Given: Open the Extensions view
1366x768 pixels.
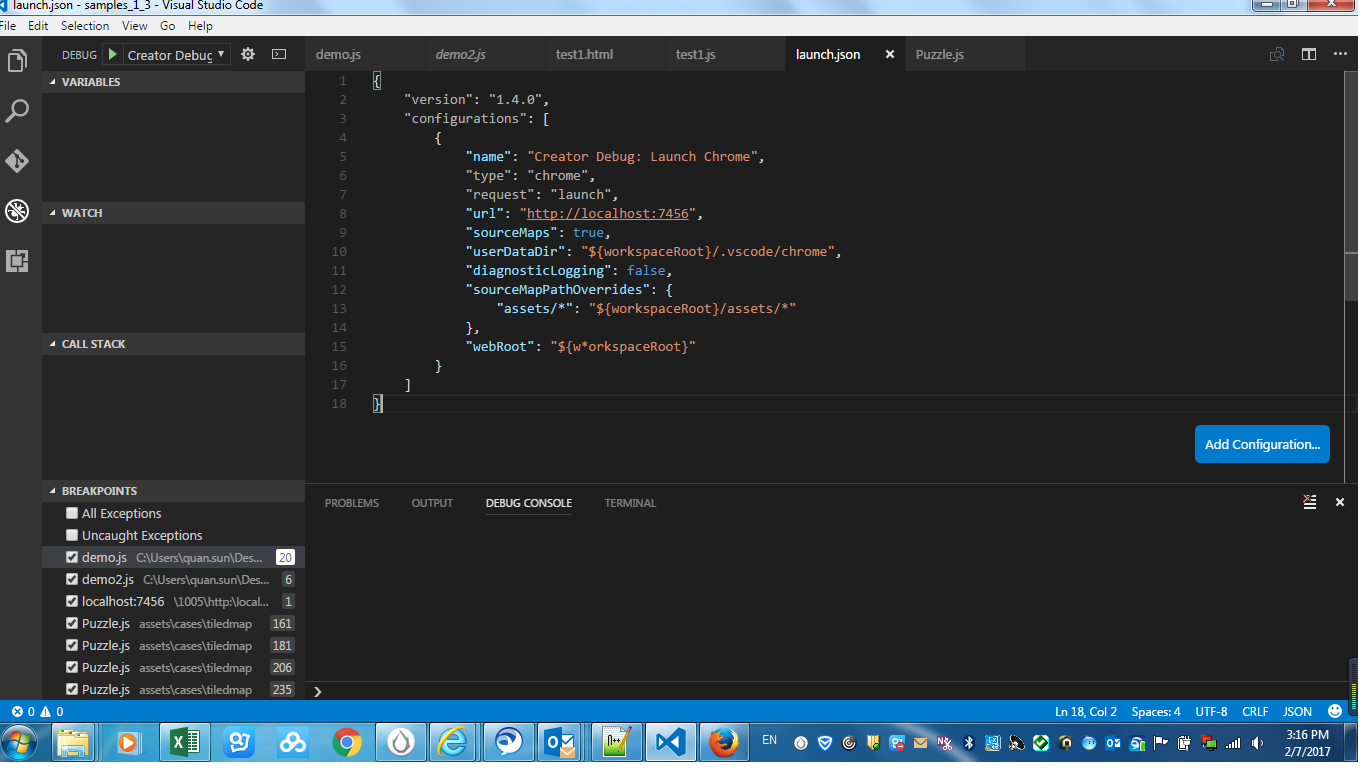Looking at the screenshot, I should point(17,261).
